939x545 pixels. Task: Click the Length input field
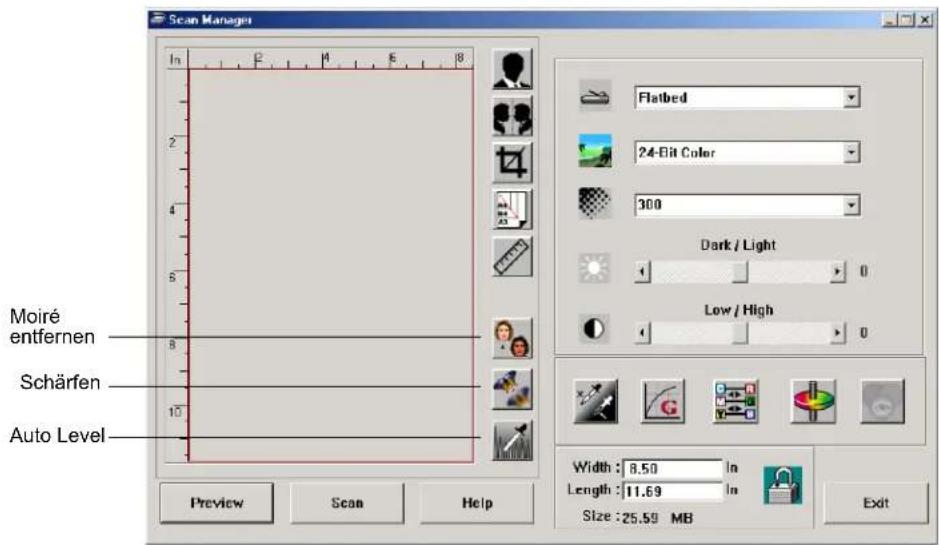[x=673, y=491]
